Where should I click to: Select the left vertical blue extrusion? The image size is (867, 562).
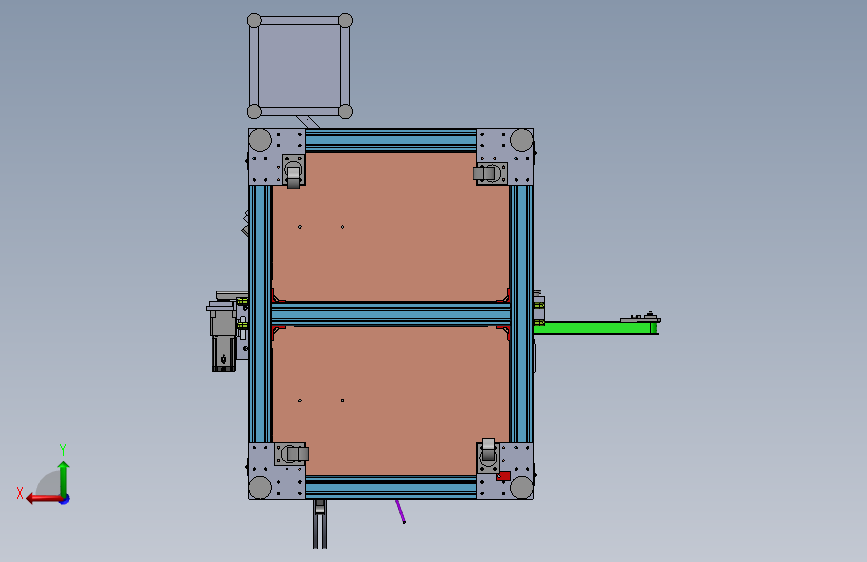pyautogui.click(x=260, y=314)
